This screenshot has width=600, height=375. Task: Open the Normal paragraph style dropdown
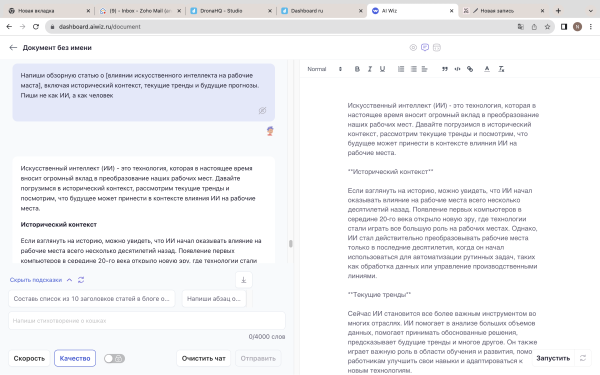pos(324,69)
